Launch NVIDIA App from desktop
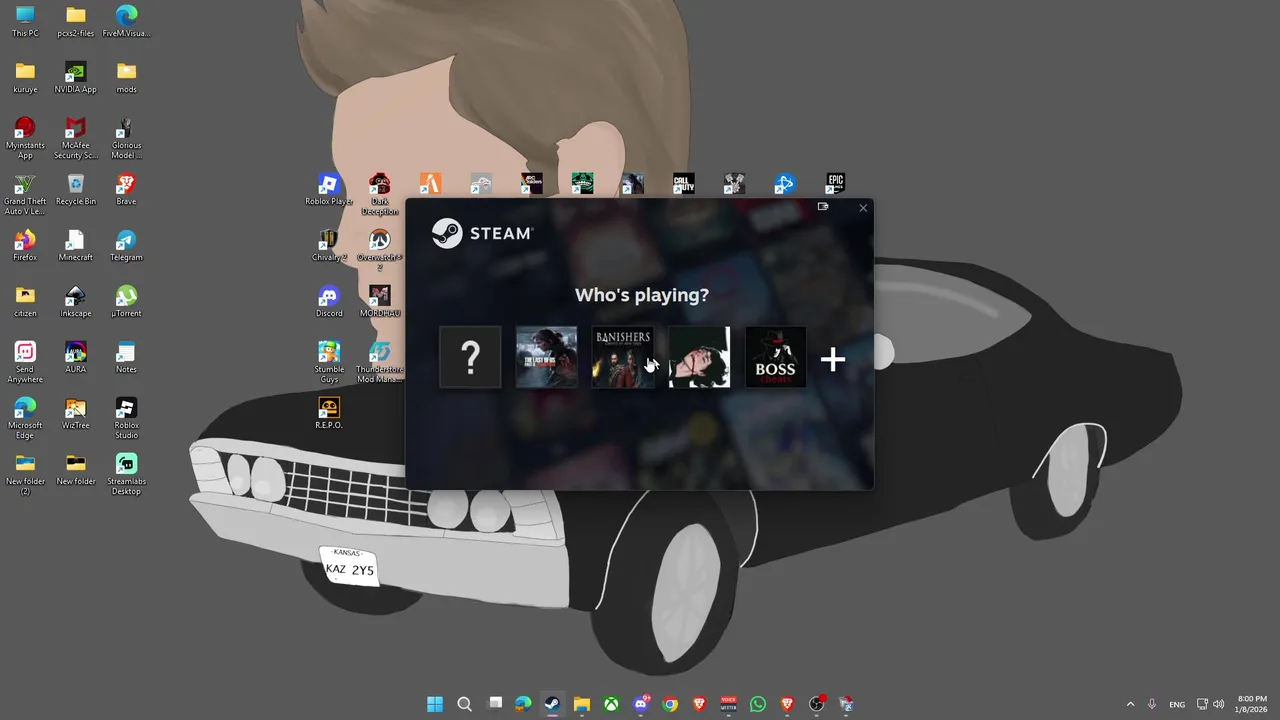This screenshot has height=720, width=1280. point(76,77)
